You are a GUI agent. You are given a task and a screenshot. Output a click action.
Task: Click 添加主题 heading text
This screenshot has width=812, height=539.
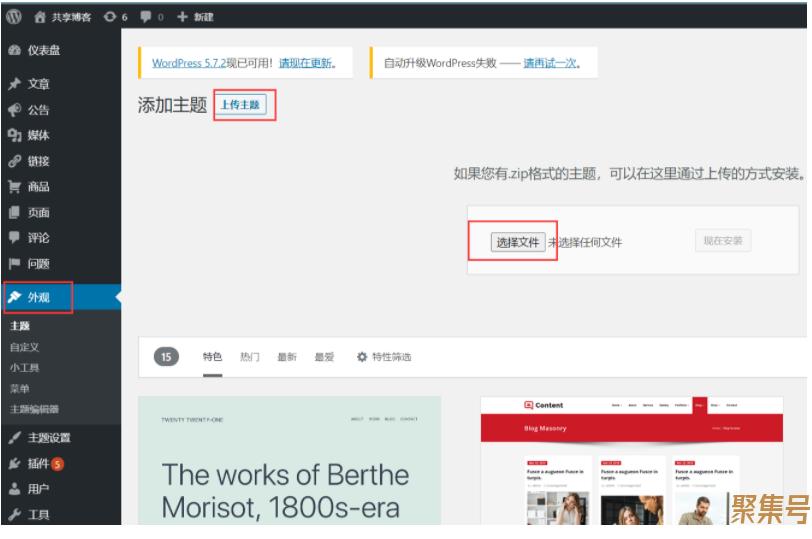[x=172, y=105]
